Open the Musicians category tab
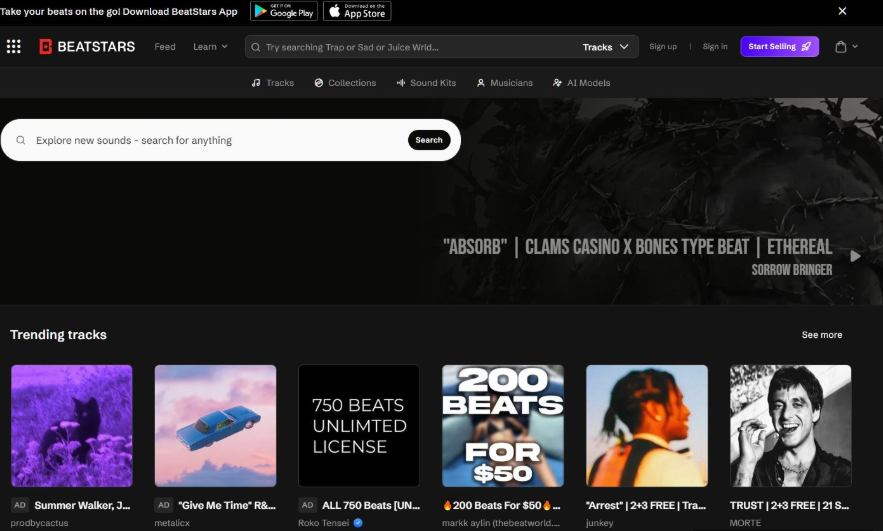The image size is (883, 531). click(x=505, y=83)
